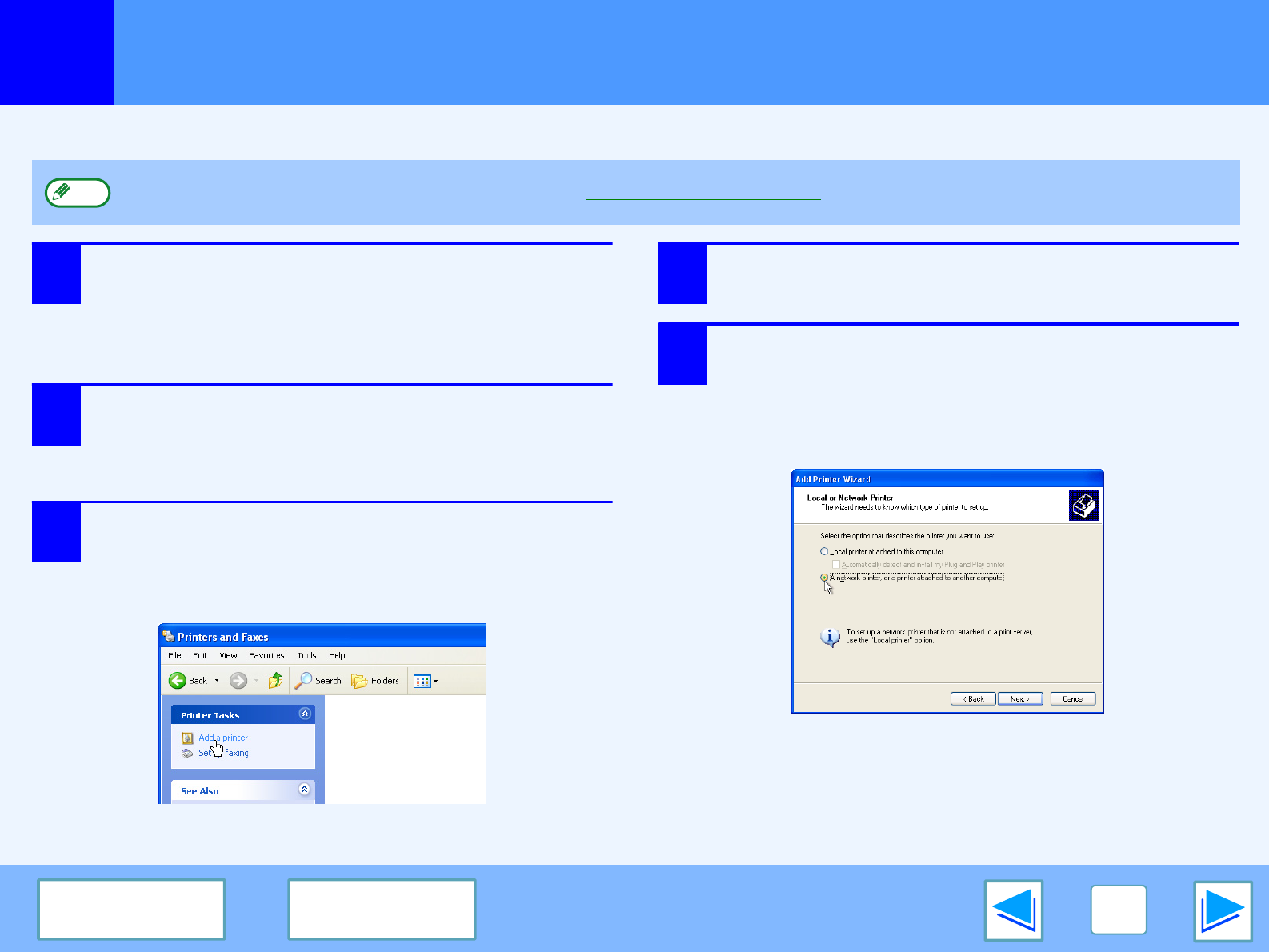1269x952 pixels.
Task: Click Next in Add Printer Wizard
Action: pyautogui.click(x=1019, y=698)
